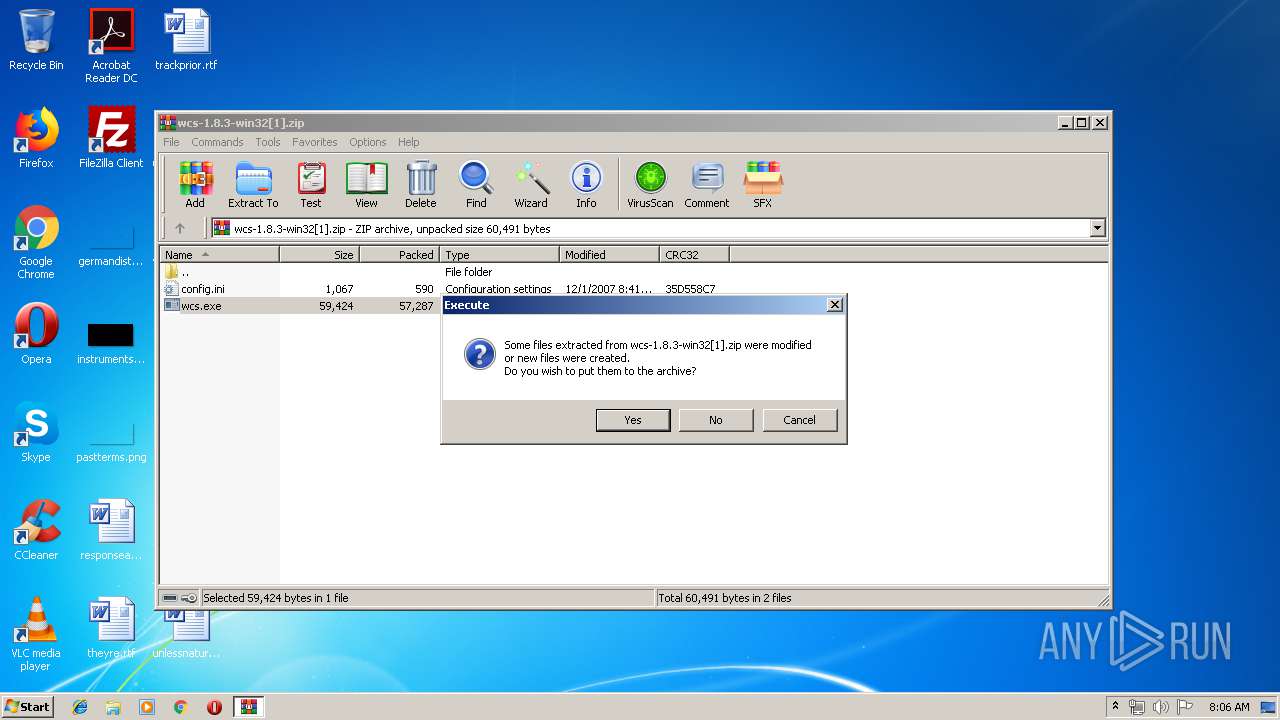This screenshot has width=1280, height=720.
Task: Select the config.ini file row
Action: 440,289
